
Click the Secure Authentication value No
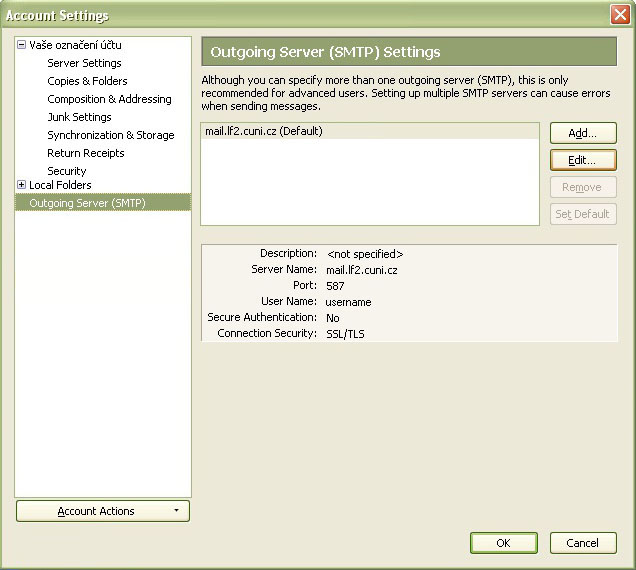(x=333, y=318)
